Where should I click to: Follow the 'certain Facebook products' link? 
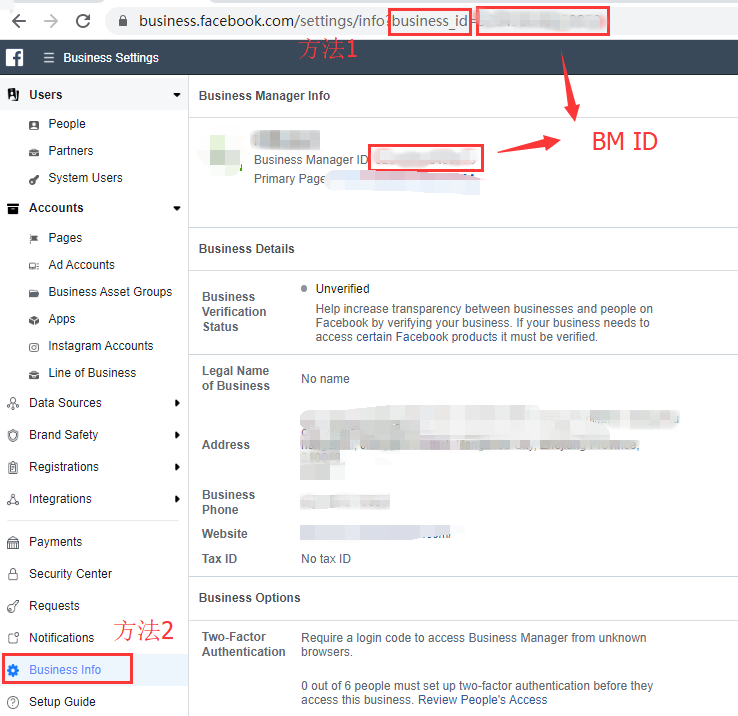[x=426, y=337]
